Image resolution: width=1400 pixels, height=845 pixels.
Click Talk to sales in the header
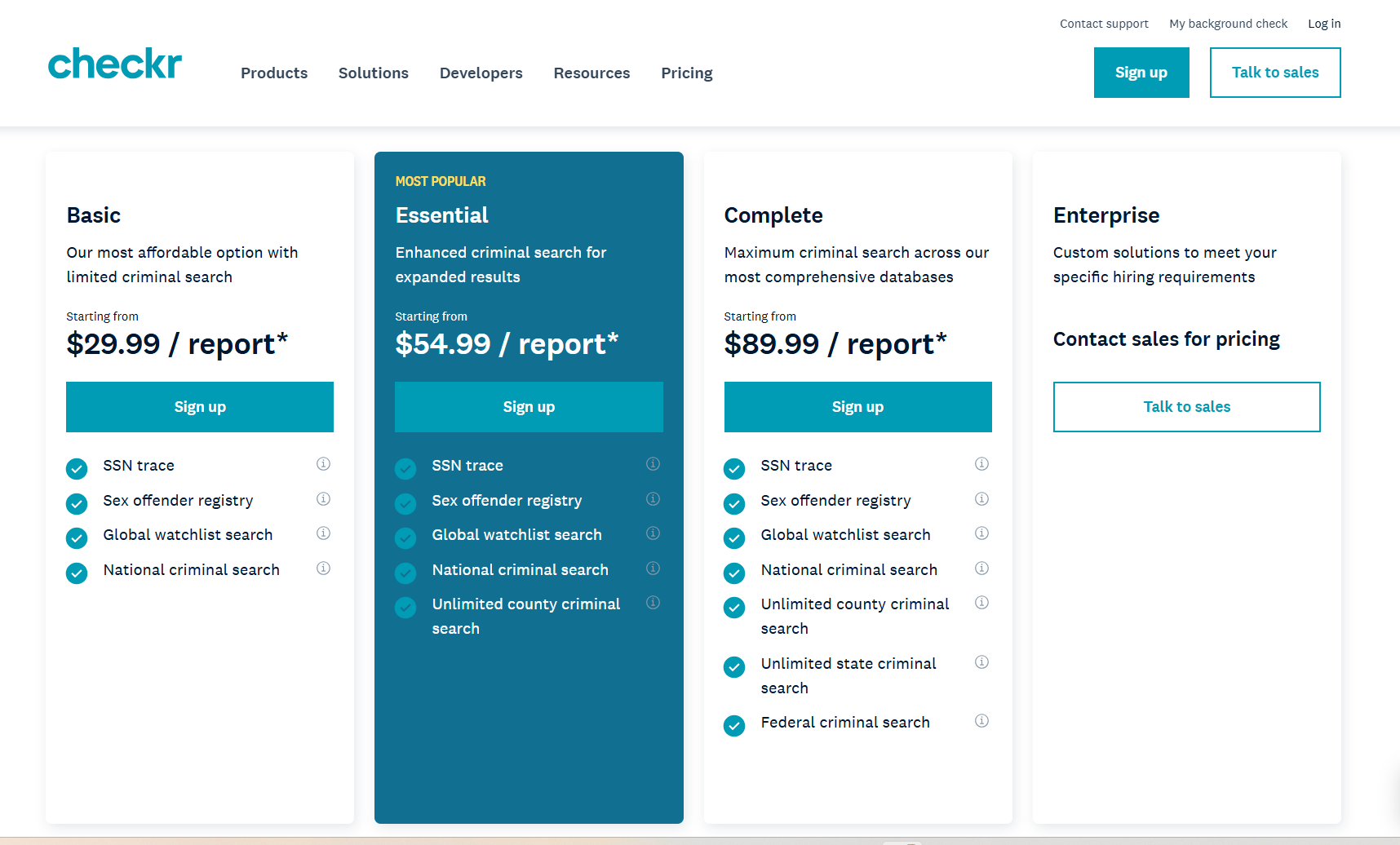[1275, 73]
